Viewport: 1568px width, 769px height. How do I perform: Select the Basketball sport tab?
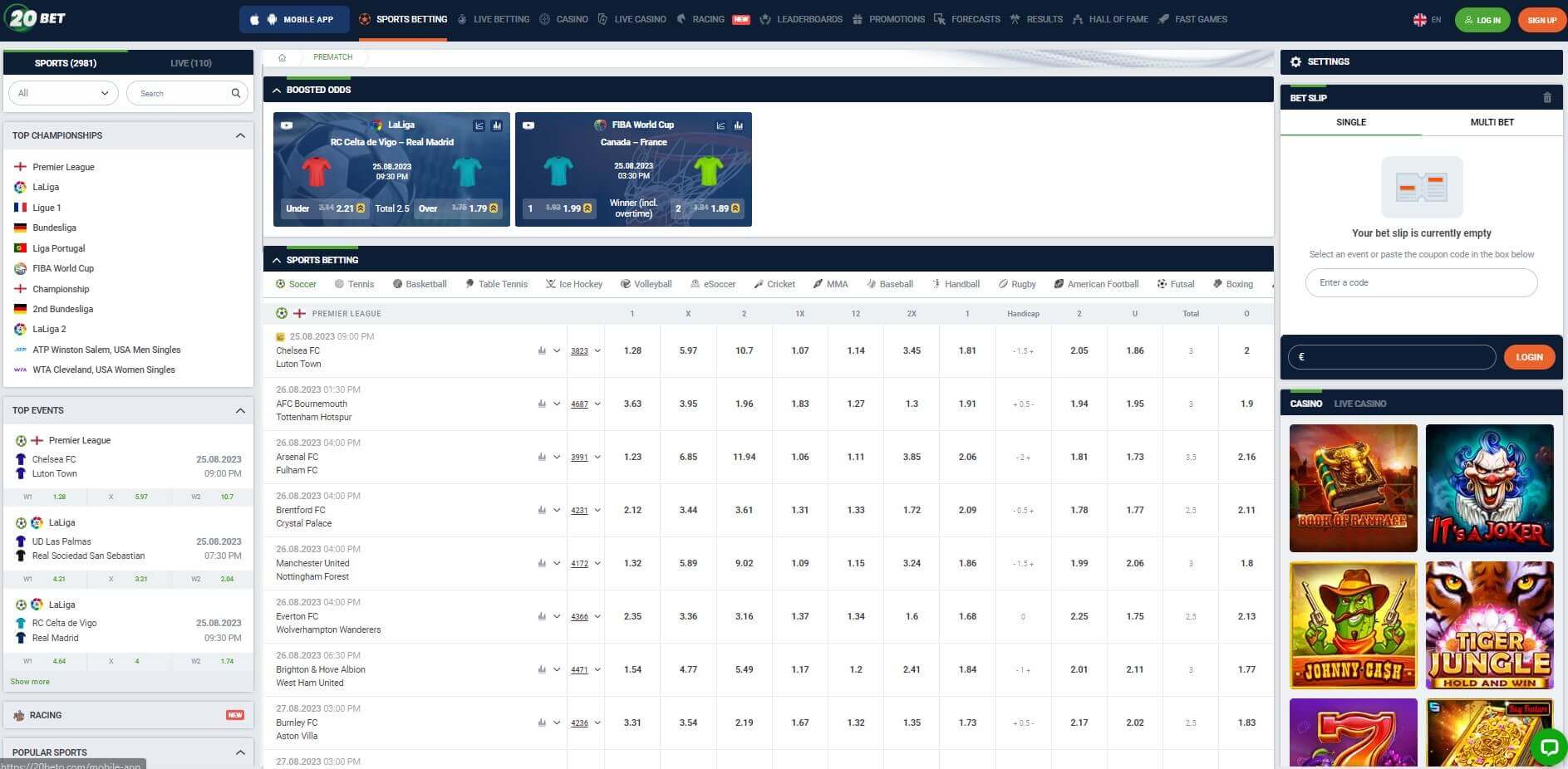(420, 284)
